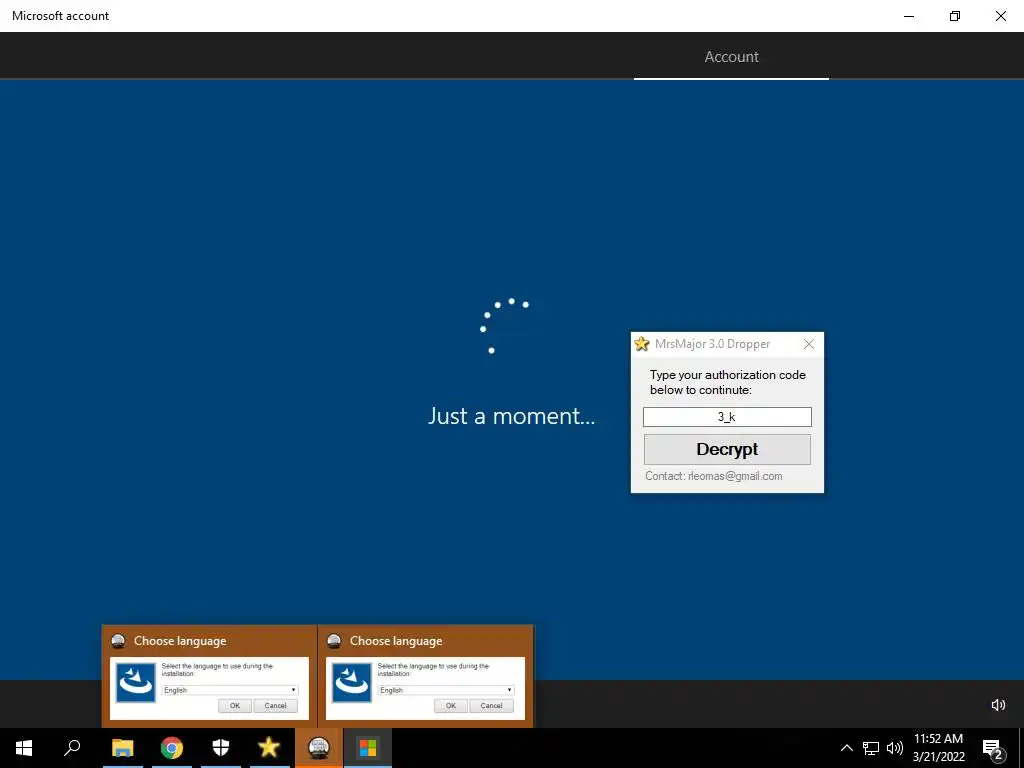The image size is (1024, 768).
Task: Restore down the Microsoft account window
Action: click(955, 16)
